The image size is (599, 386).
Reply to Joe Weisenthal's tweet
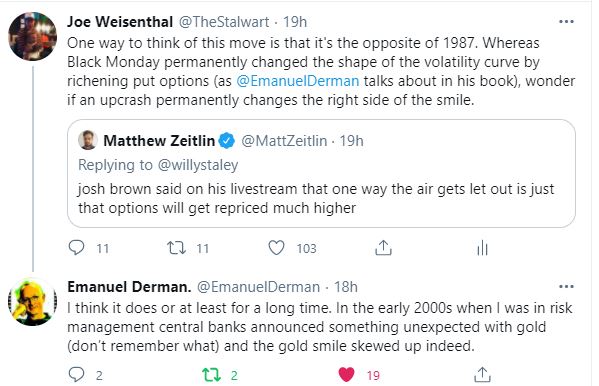pos(76,247)
